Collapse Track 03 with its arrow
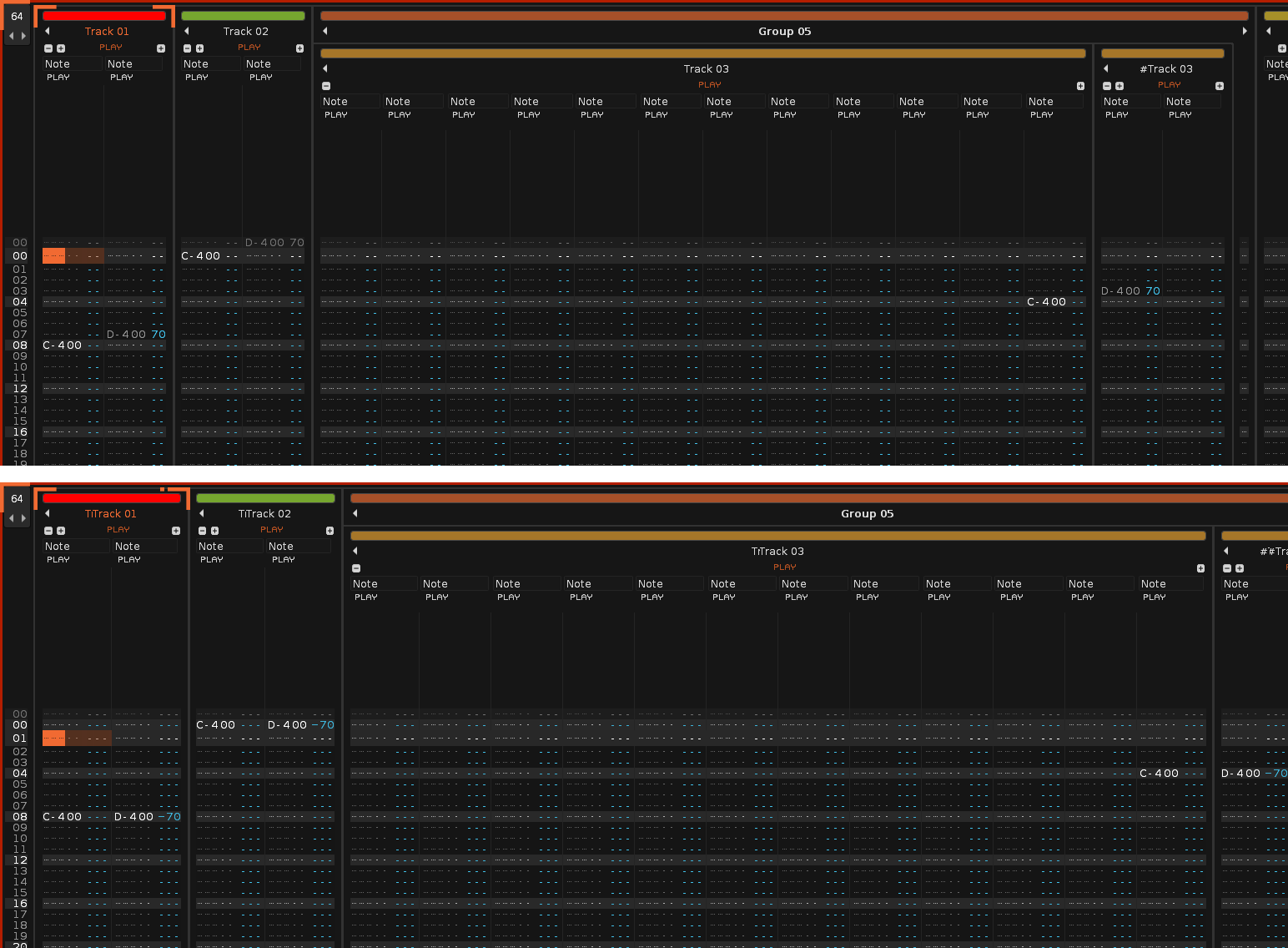 point(325,68)
